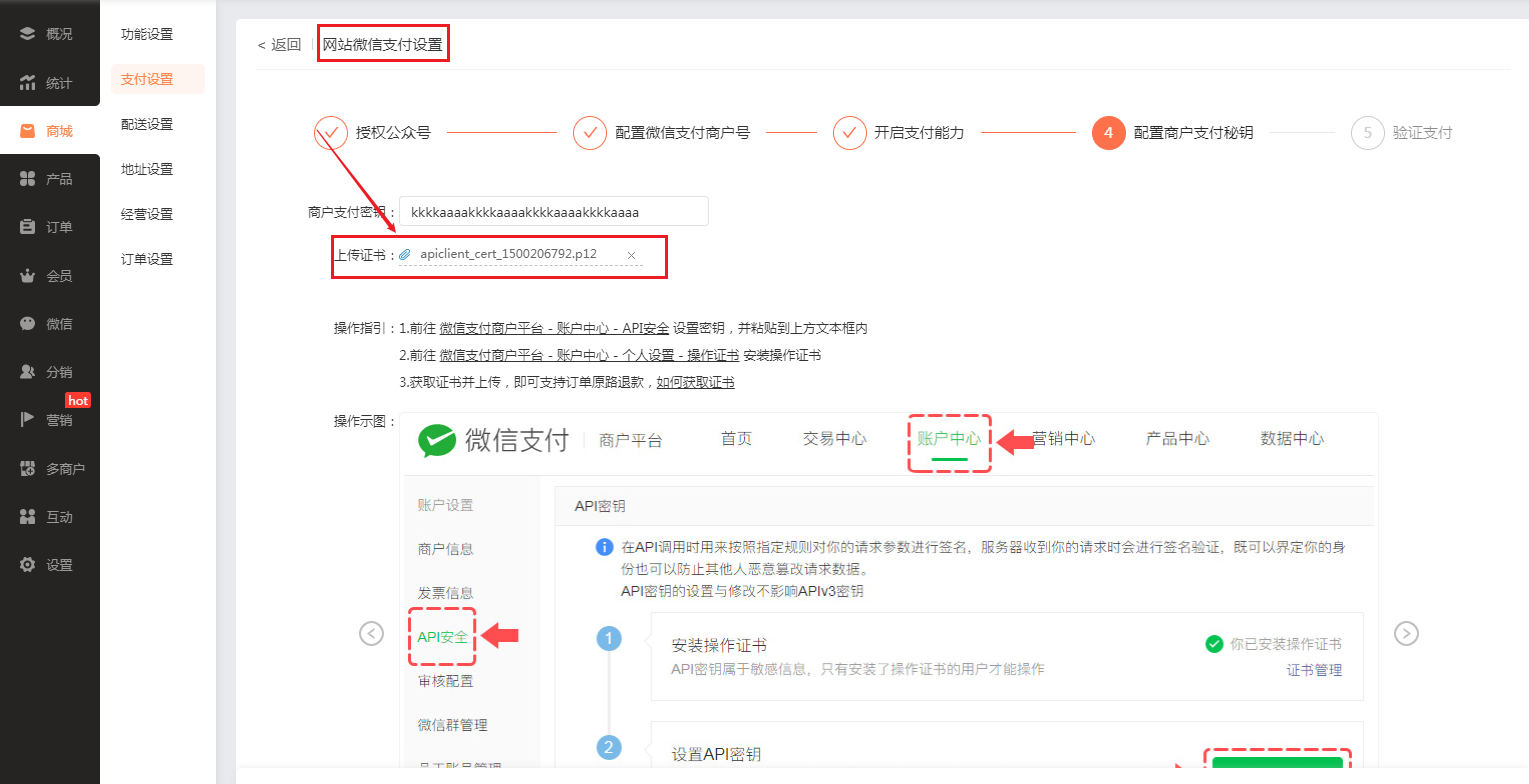Click 产品中心 in the guide image

[1177, 439]
